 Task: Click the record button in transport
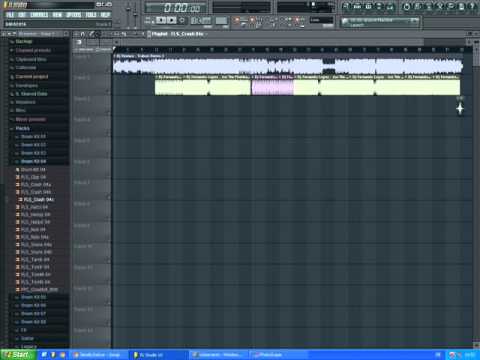pyautogui.click(x=182, y=20)
